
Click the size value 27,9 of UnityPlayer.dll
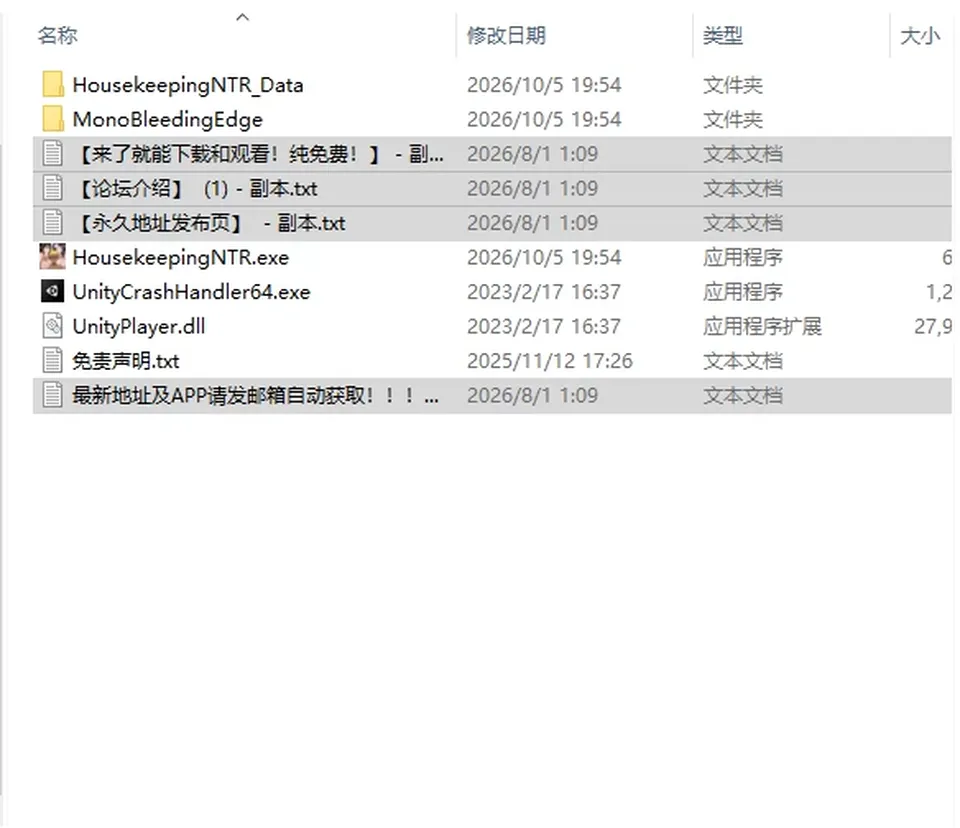click(933, 326)
